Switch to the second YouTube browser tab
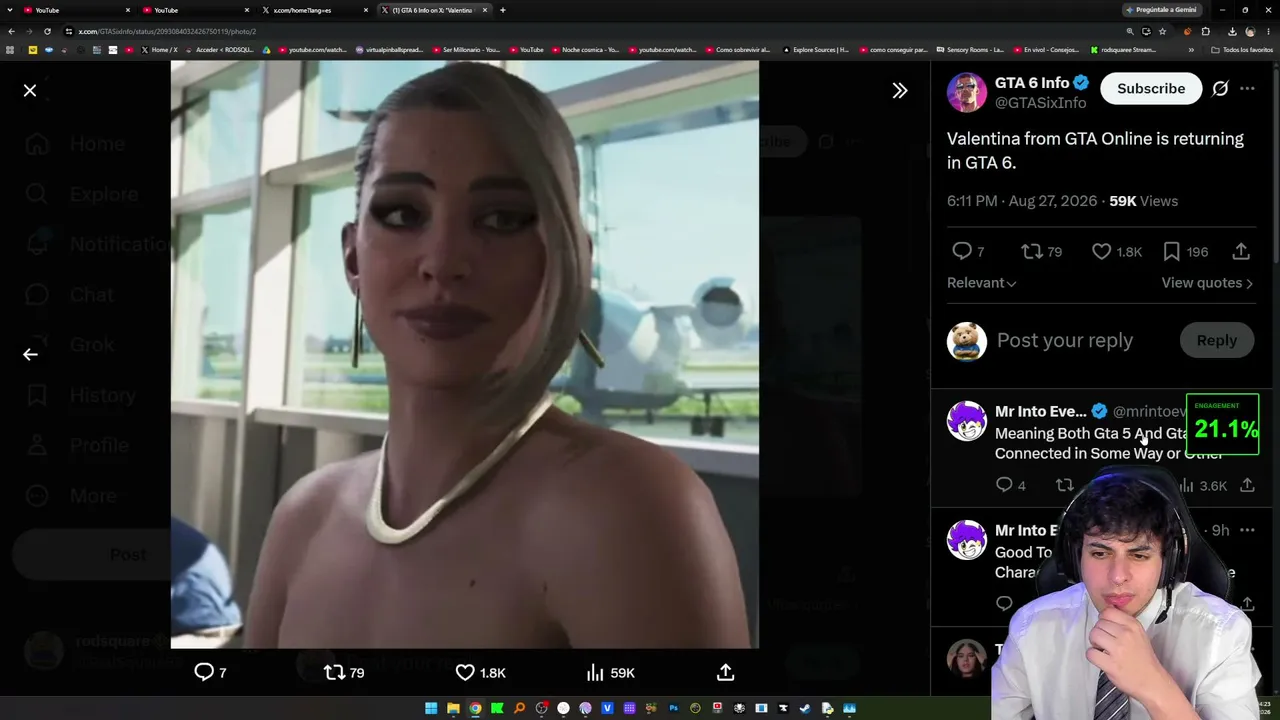 pos(195,10)
